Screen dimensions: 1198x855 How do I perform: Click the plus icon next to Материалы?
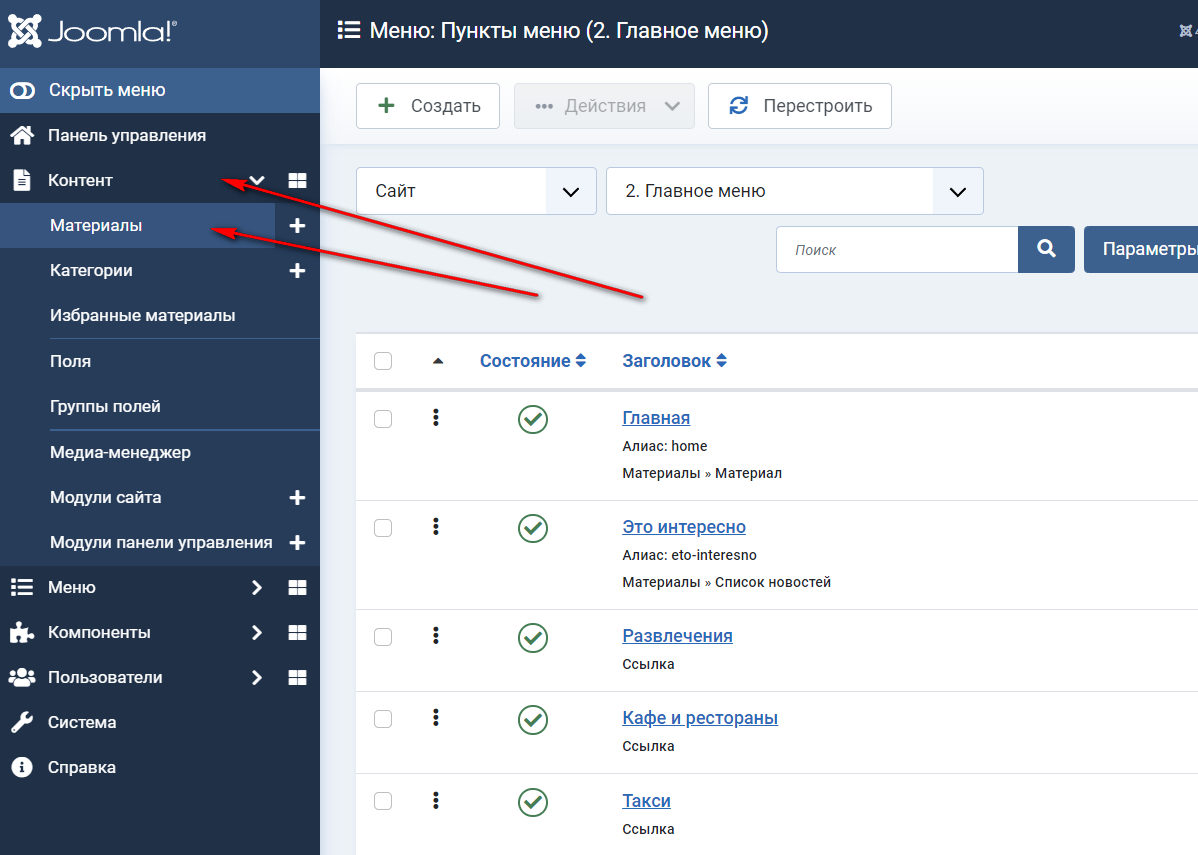[x=297, y=226]
